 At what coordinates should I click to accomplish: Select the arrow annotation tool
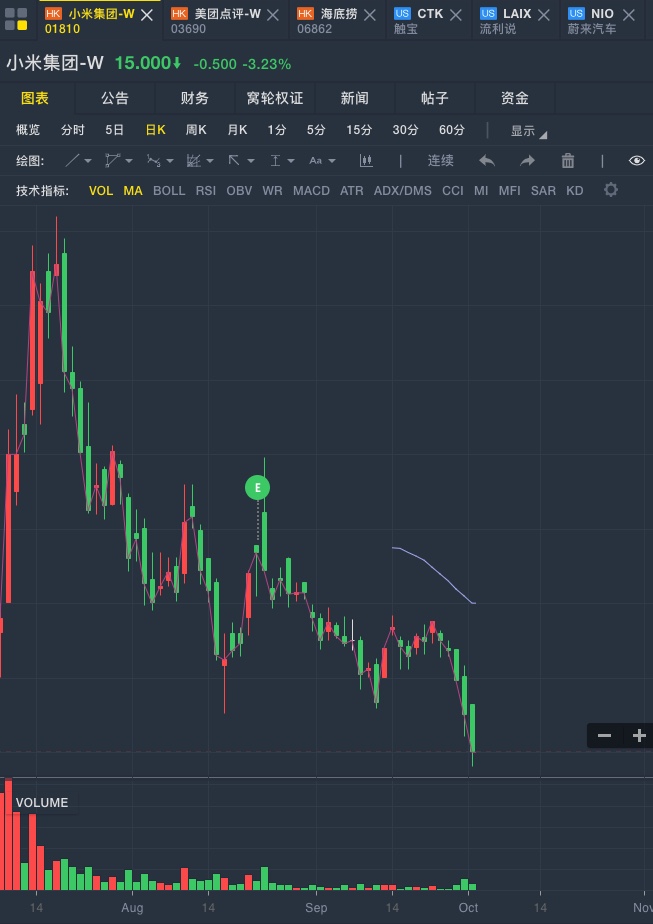pos(234,160)
